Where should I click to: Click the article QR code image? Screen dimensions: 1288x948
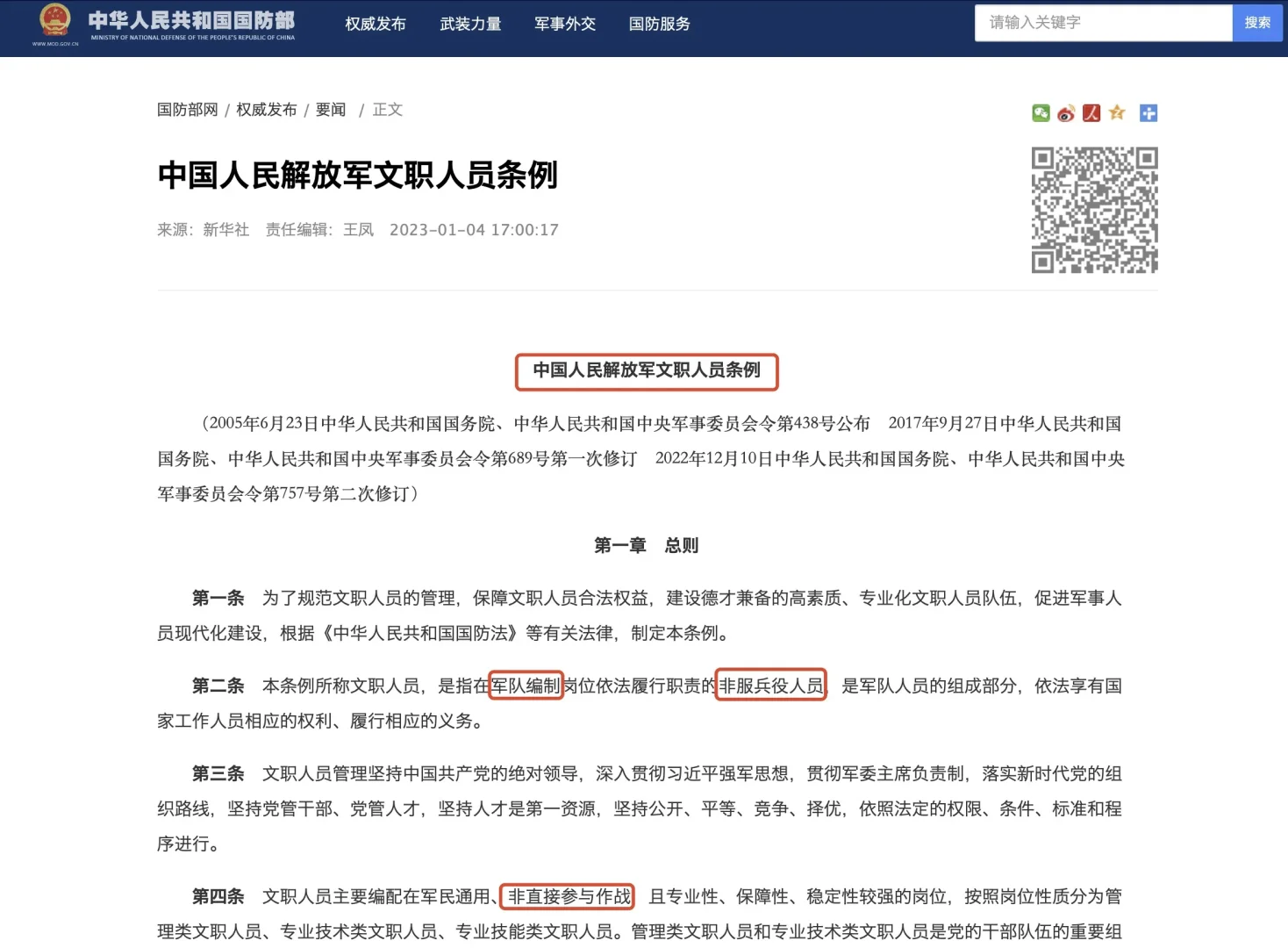1095,210
